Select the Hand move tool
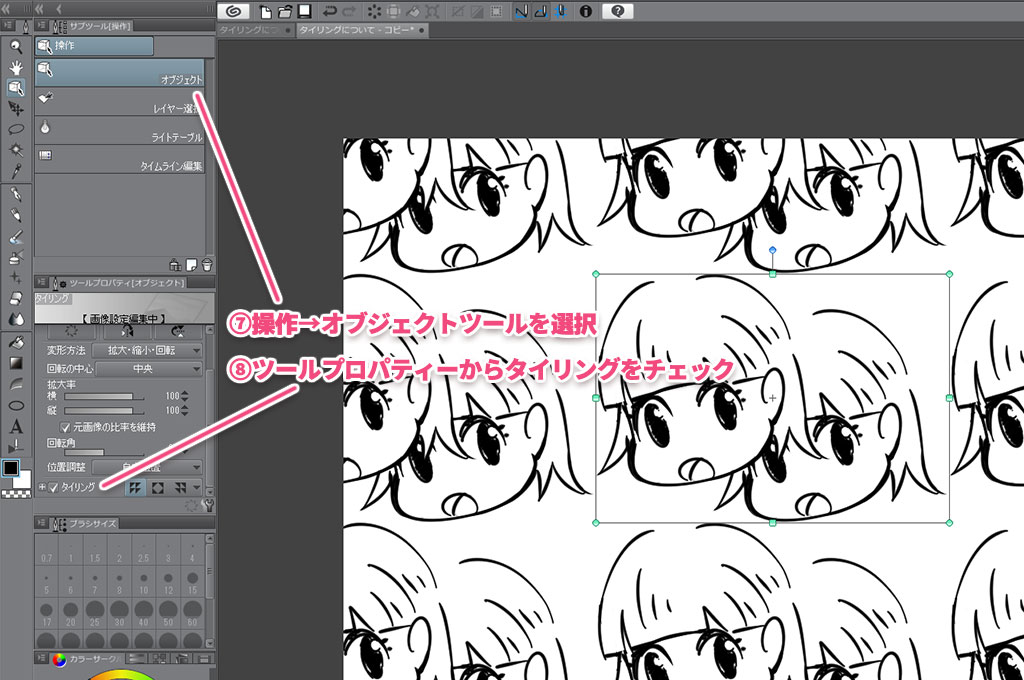Screen dimensions: 1024x680 16,67
